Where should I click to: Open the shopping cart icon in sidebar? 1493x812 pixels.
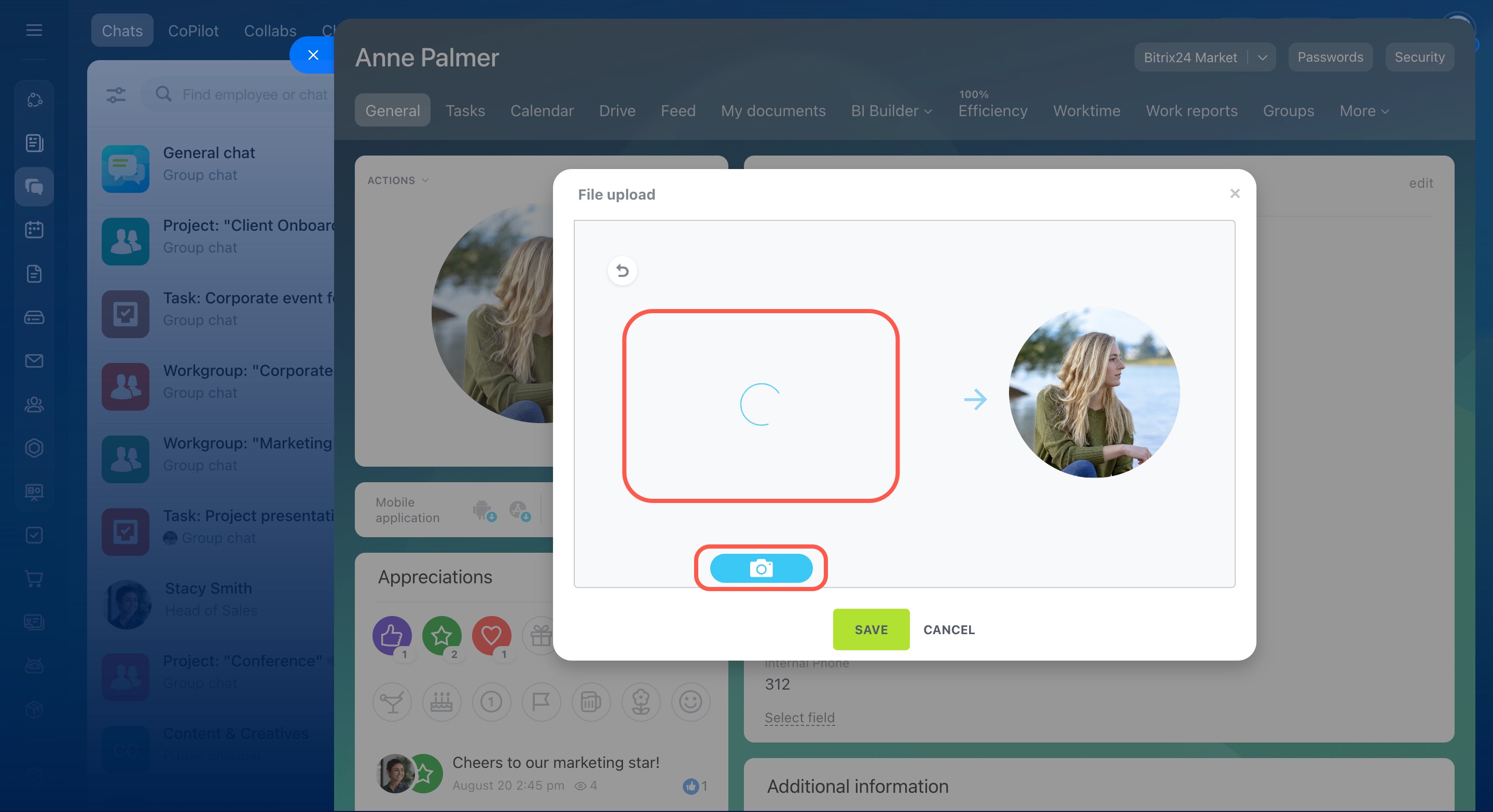click(34, 579)
